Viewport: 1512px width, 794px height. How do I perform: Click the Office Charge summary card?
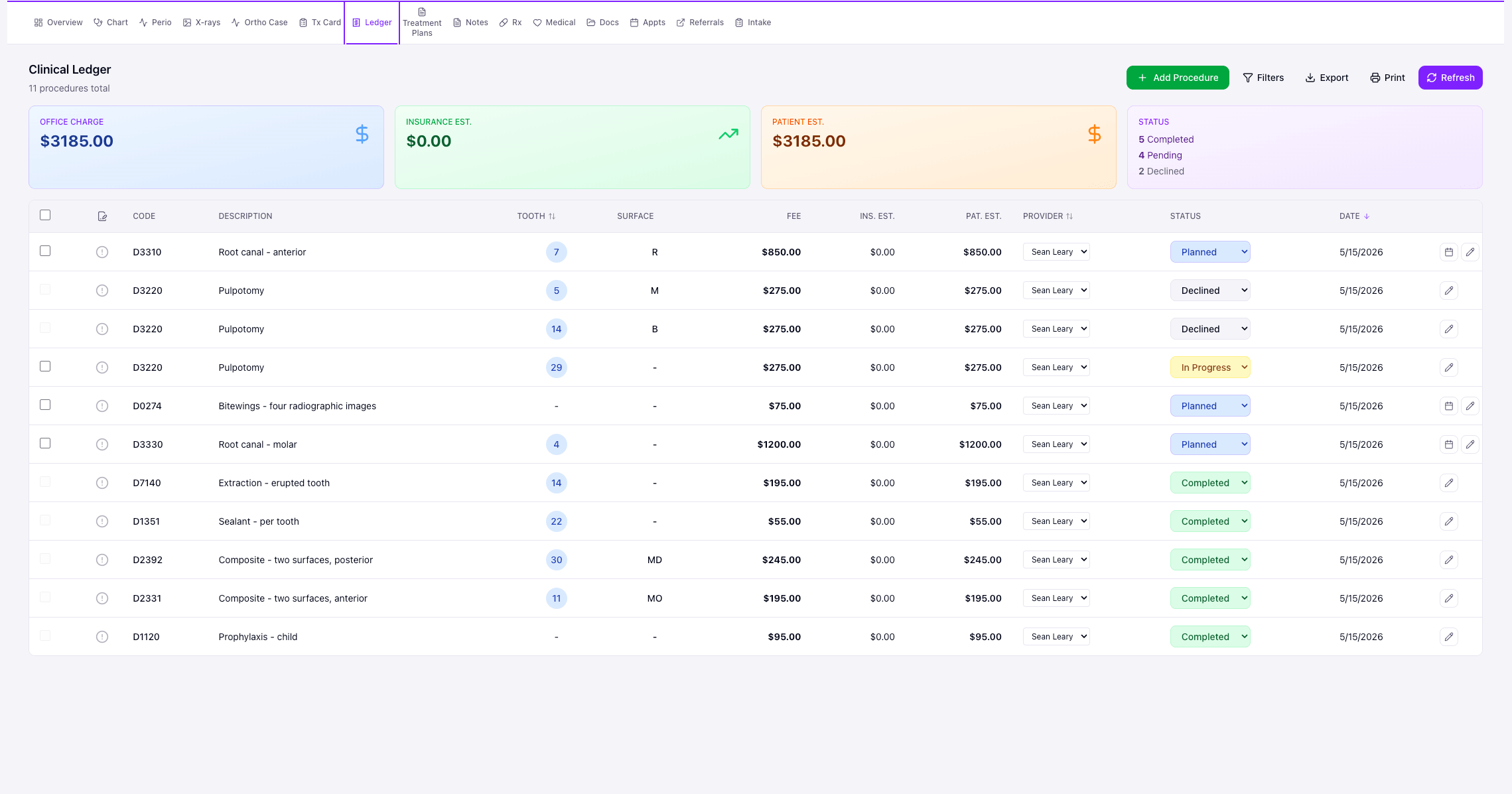click(x=206, y=147)
